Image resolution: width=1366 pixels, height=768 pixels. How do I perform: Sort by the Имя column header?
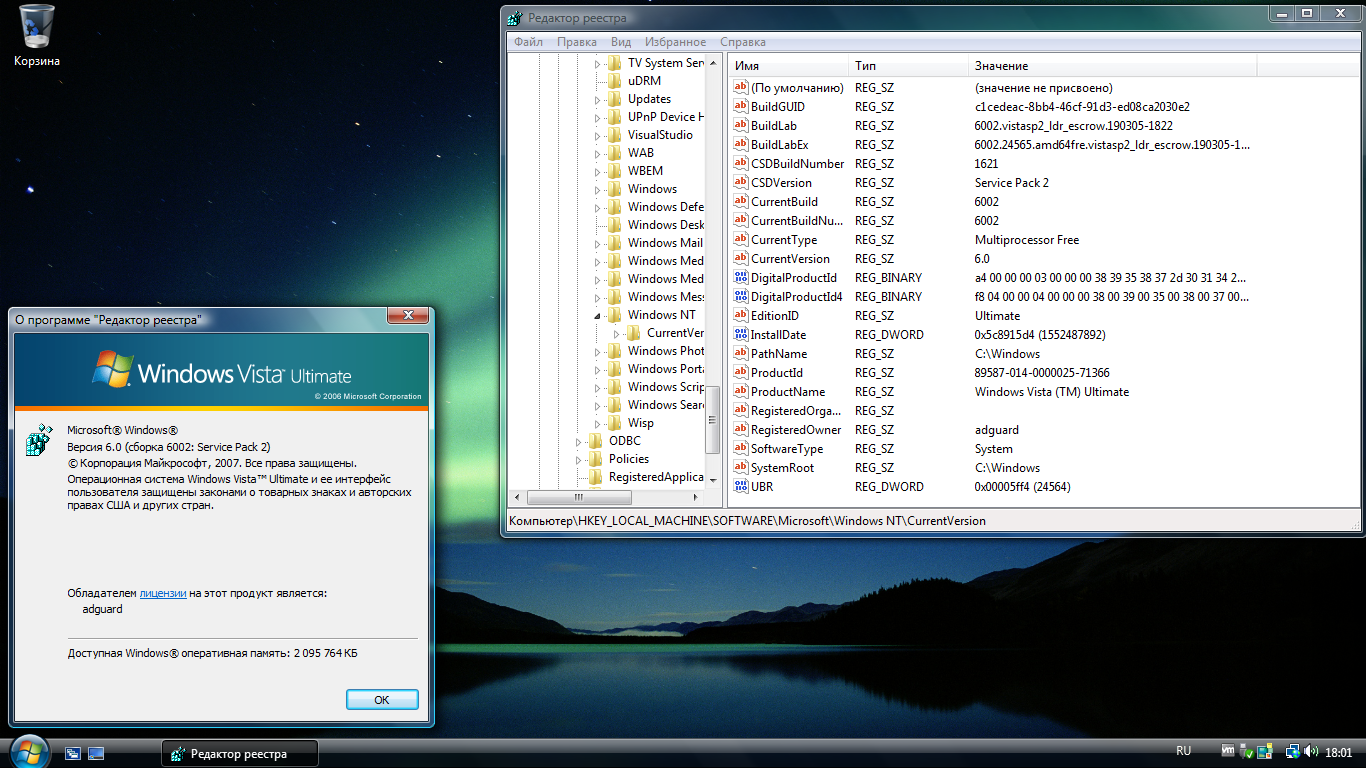[788, 65]
